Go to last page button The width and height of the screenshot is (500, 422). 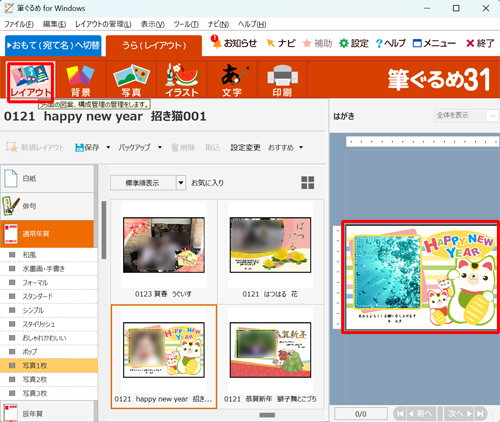[x=480, y=414]
